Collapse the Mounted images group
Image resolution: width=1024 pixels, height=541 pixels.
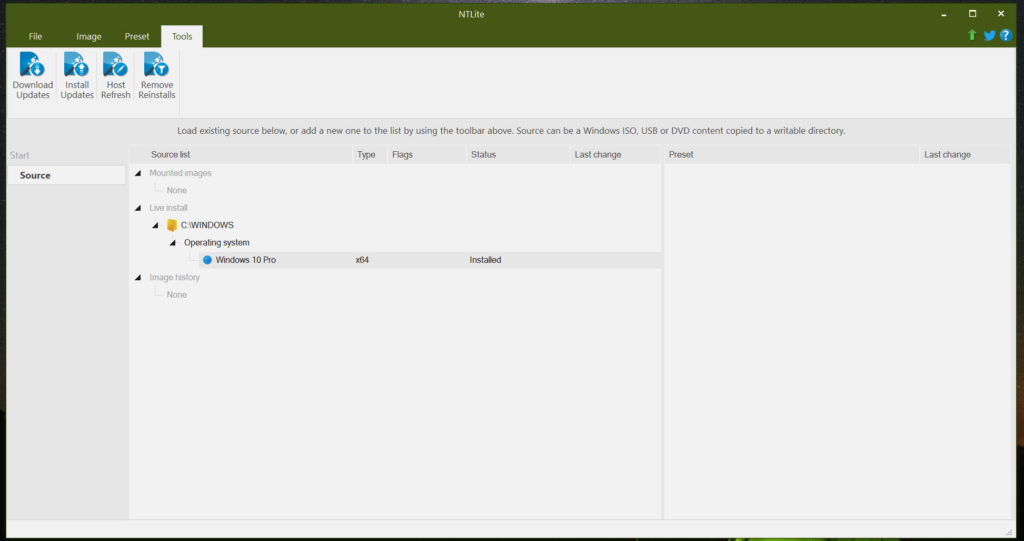pos(138,173)
